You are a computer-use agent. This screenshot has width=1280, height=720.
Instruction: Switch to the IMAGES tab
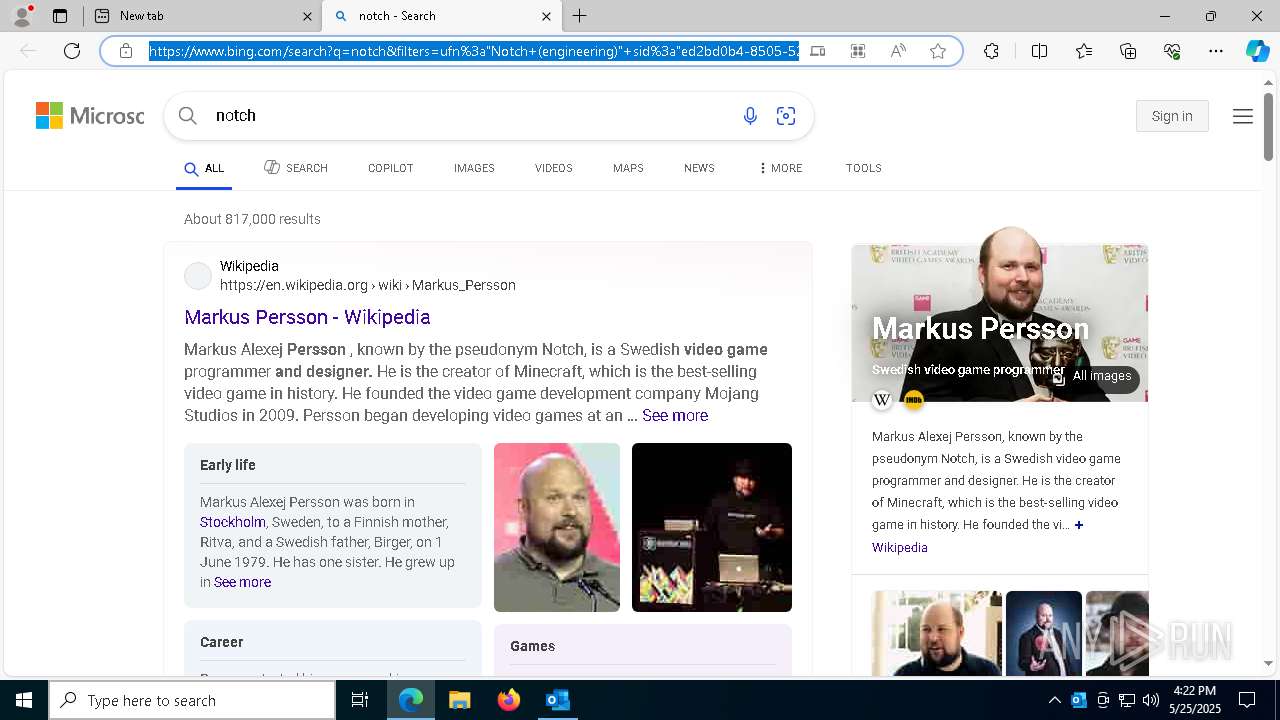click(x=474, y=168)
